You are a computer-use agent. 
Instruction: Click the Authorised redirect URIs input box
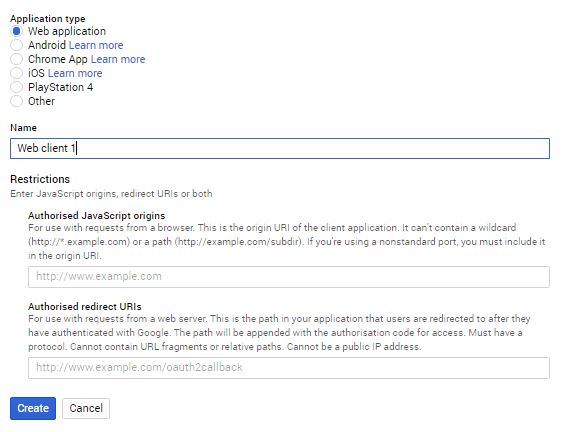[x=289, y=368]
